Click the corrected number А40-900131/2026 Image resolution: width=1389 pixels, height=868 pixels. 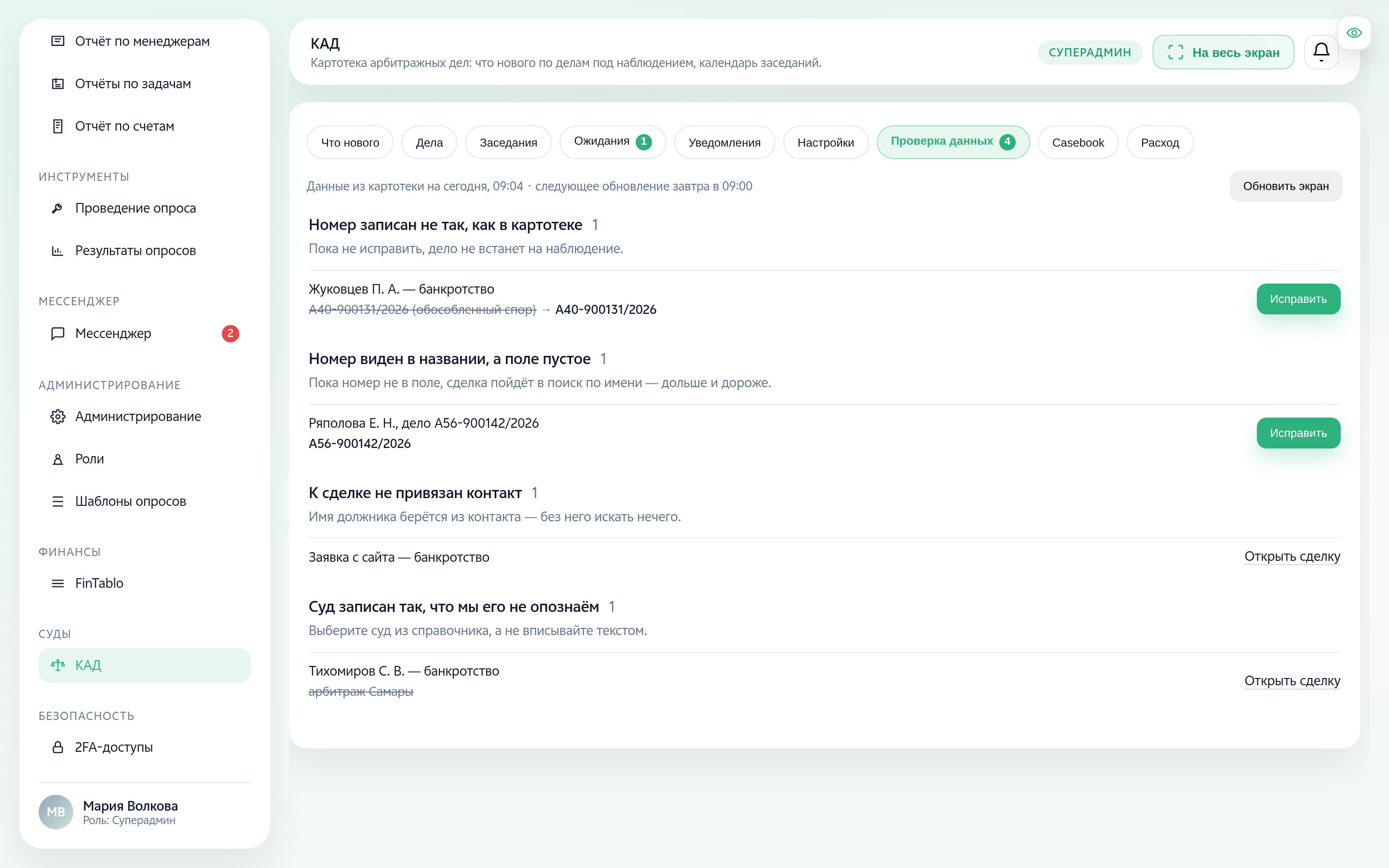[x=606, y=310]
